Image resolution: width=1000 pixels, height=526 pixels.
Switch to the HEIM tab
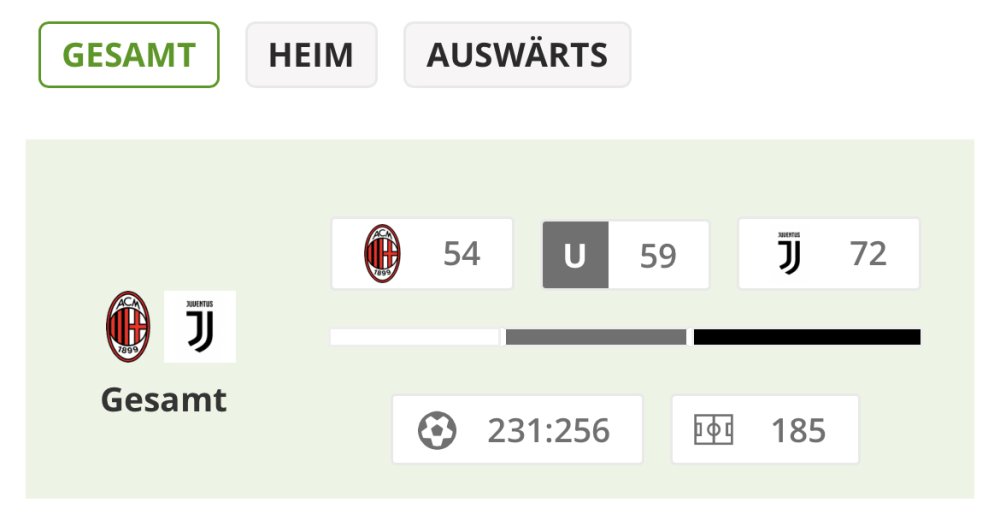pos(311,55)
